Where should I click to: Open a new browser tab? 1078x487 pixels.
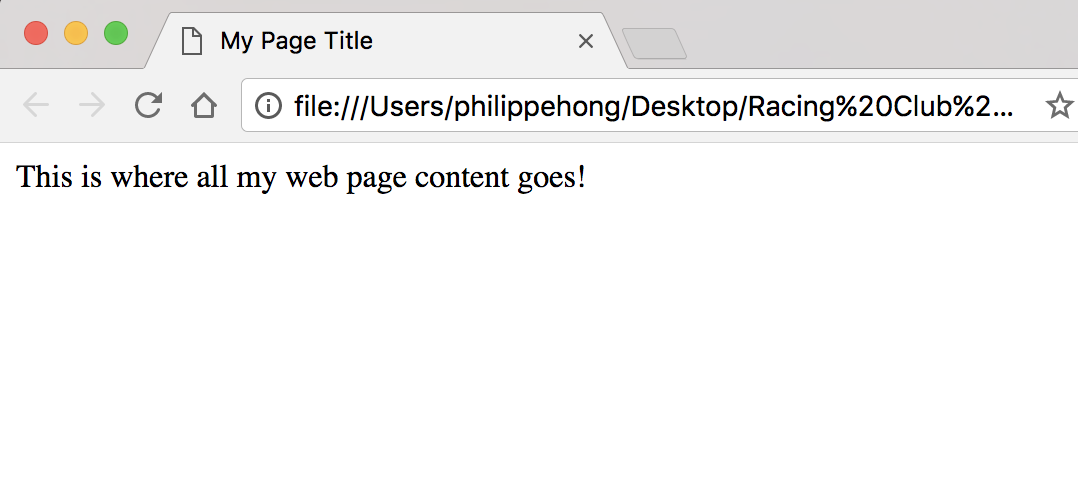click(654, 43)
